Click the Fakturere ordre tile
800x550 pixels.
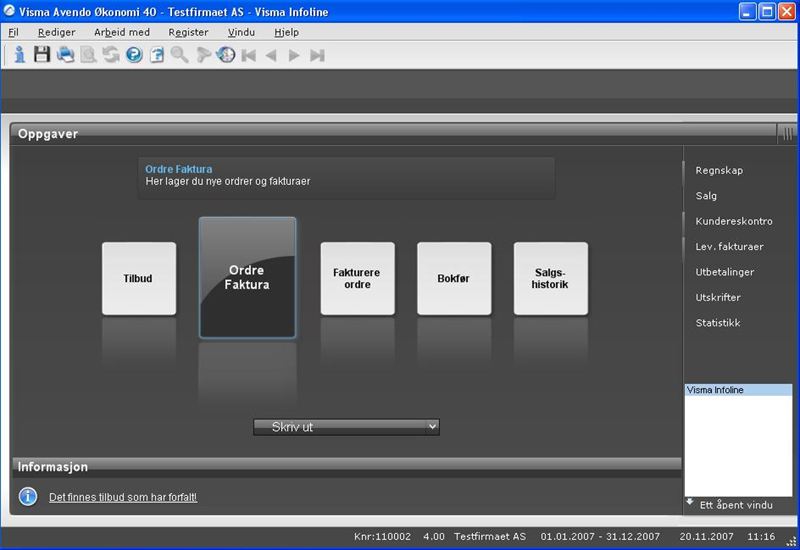357,279
